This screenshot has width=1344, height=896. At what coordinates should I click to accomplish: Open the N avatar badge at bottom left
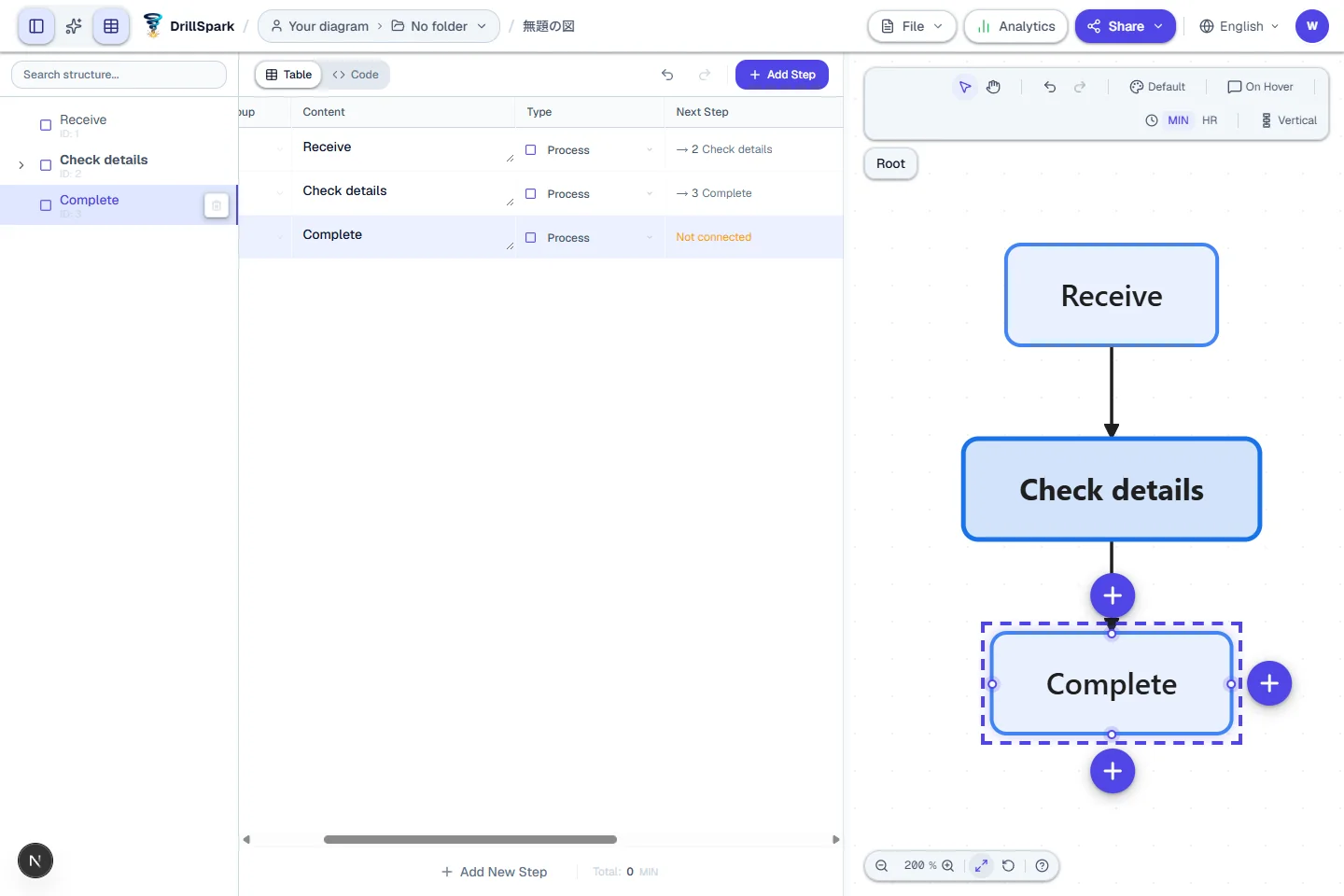tap(35, 861)
